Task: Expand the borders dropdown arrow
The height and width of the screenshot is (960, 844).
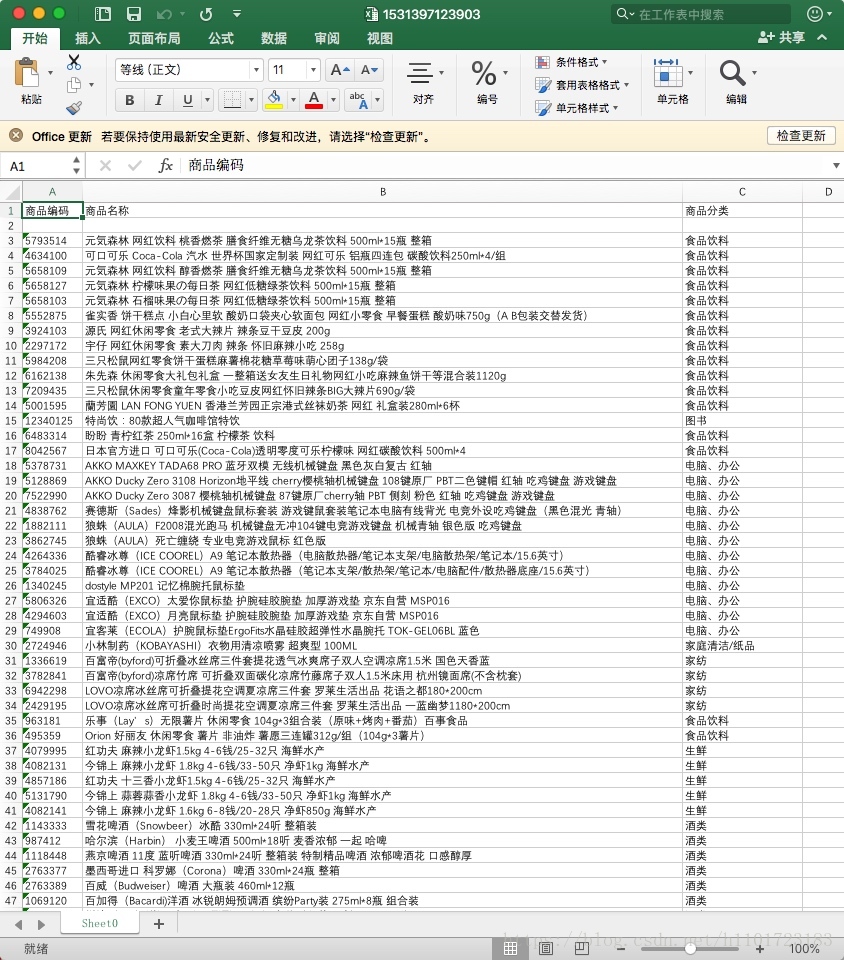Action: pyautogui.click(x=251, y=100)
